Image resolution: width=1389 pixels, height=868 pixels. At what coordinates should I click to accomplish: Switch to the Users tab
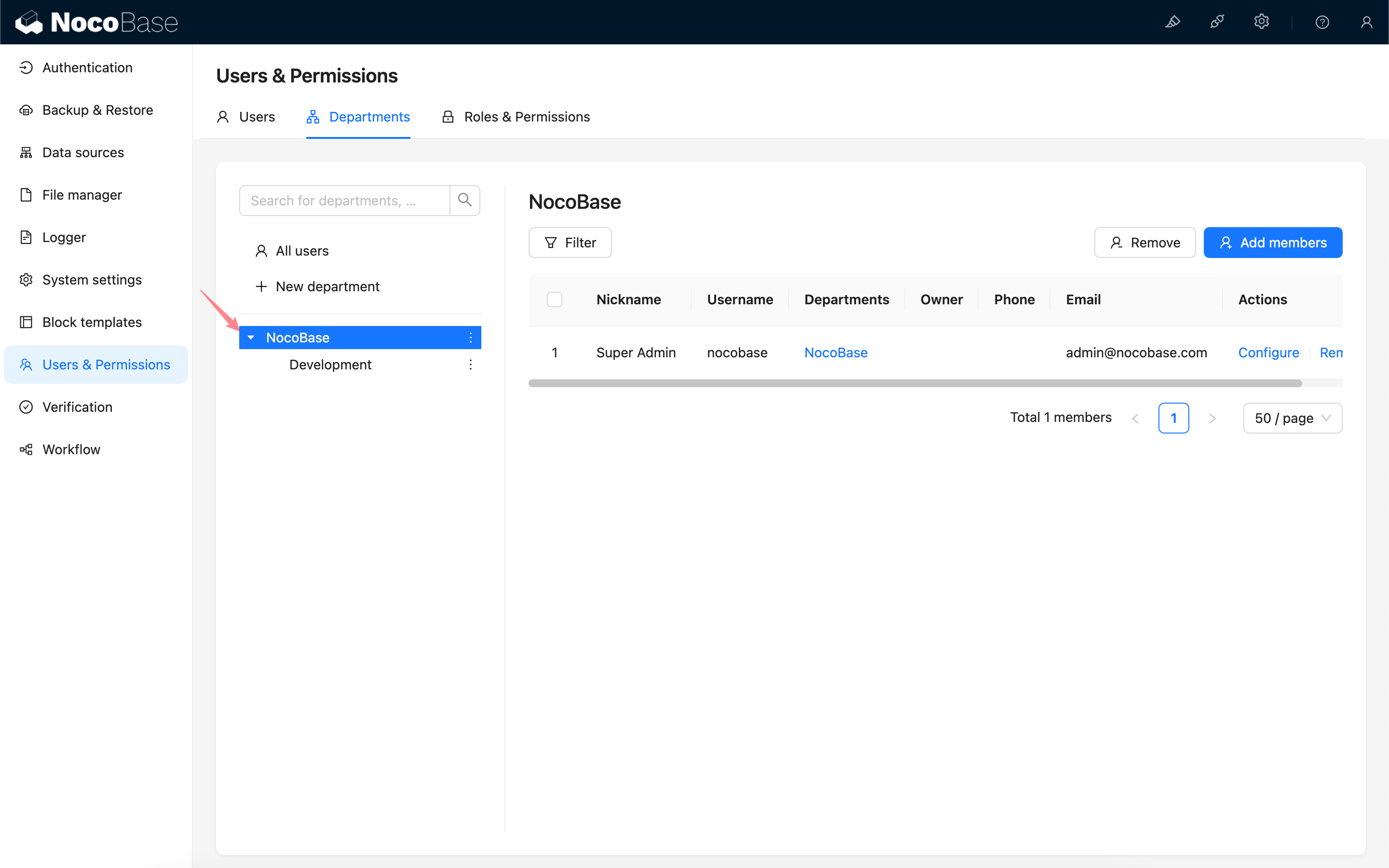pos(245,117)
